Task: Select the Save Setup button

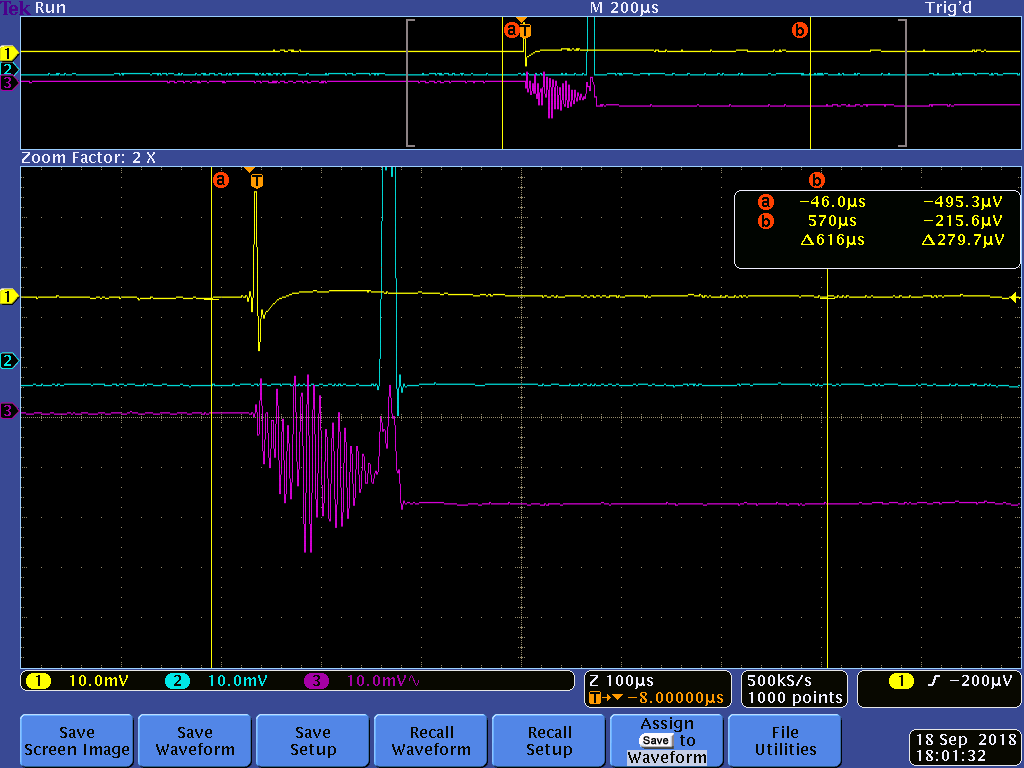Action: coord(313,741)
